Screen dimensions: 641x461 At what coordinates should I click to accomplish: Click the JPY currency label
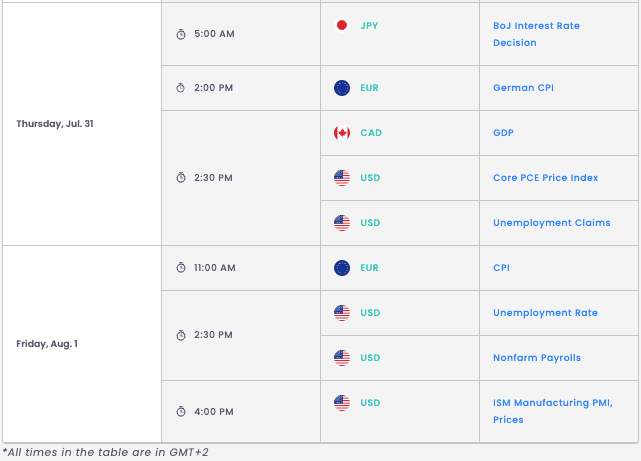tap(369, 25)
